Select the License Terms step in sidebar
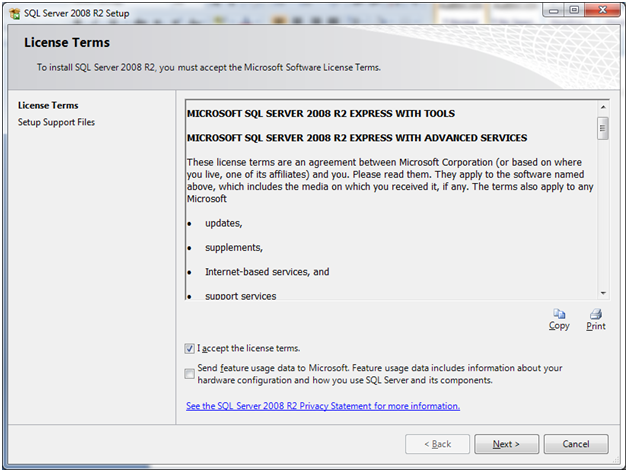Viewport: 628px width, 472px height. (x=48, y=105)
